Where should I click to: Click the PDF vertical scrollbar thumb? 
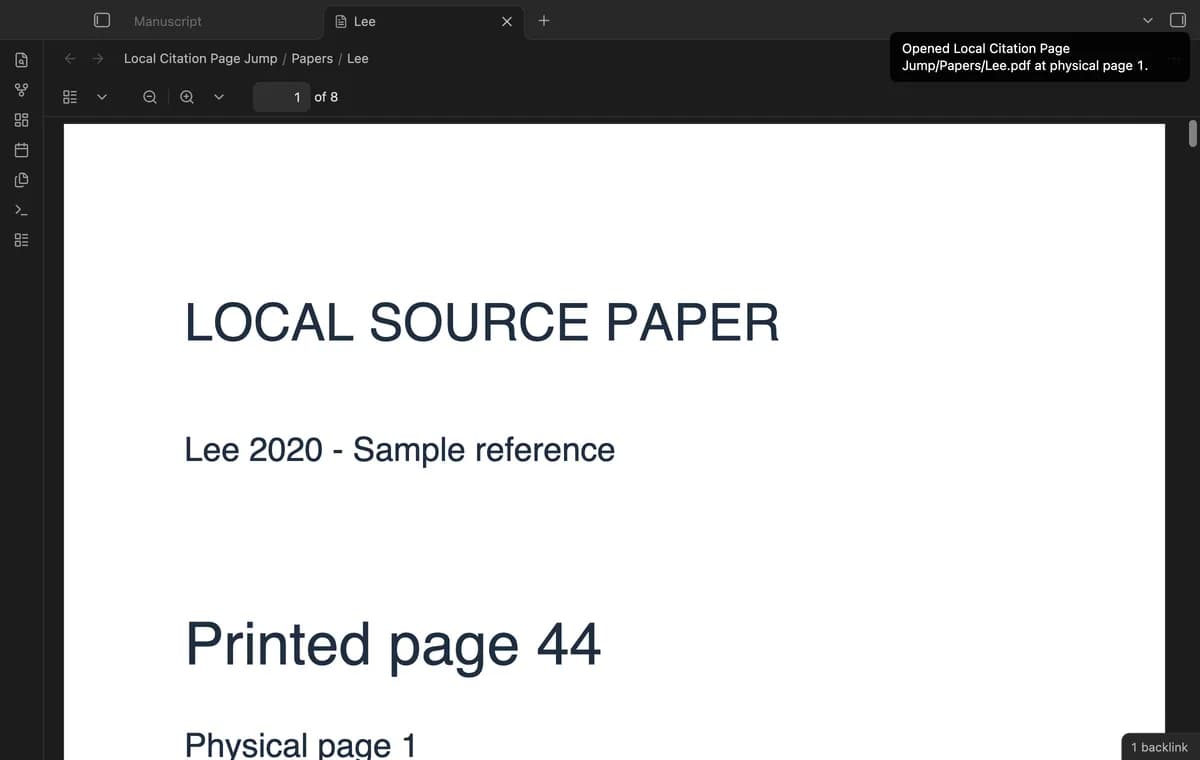[1192, 134]
